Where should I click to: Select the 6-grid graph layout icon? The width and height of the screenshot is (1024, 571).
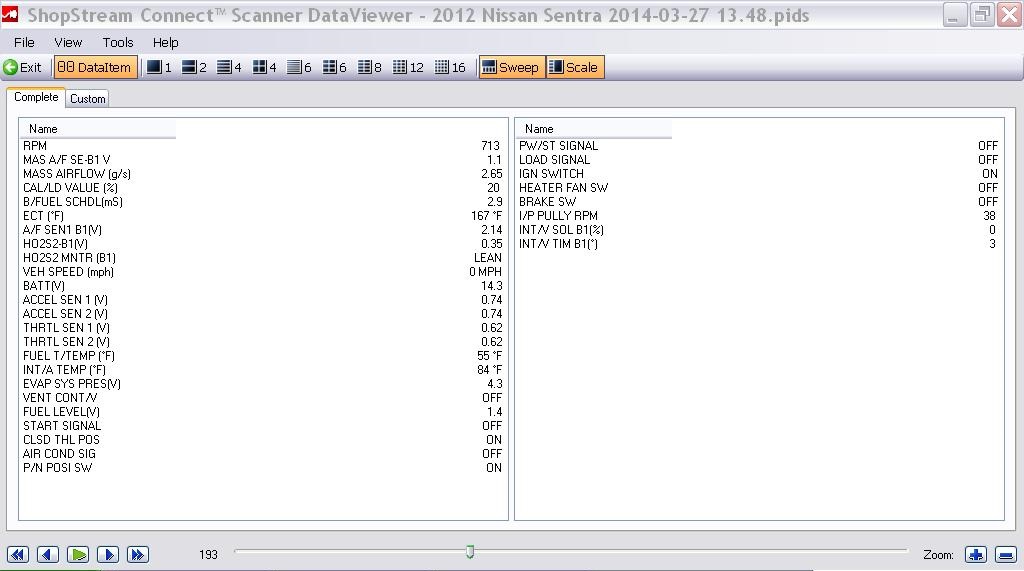click(x=334, y=67)
